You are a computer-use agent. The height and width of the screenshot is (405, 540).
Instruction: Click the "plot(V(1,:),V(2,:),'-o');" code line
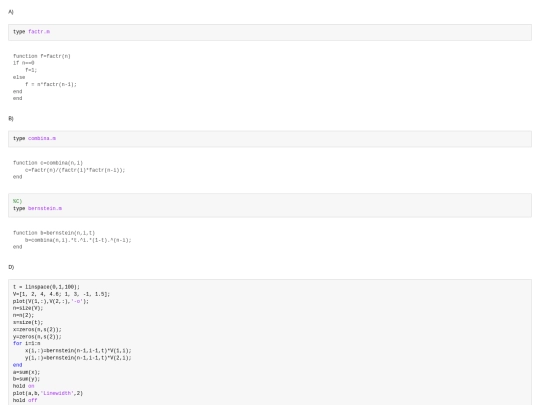pyautogui.click(x=51, y=301)
